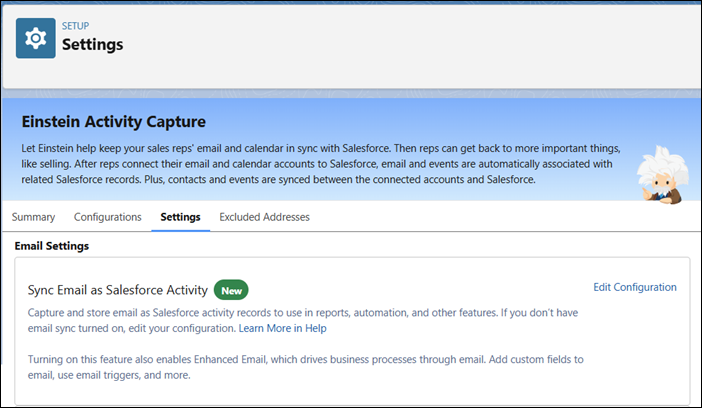Follow the Learn More in Help link
This screenshot has height=408, width=702.
tap(283, 328)
